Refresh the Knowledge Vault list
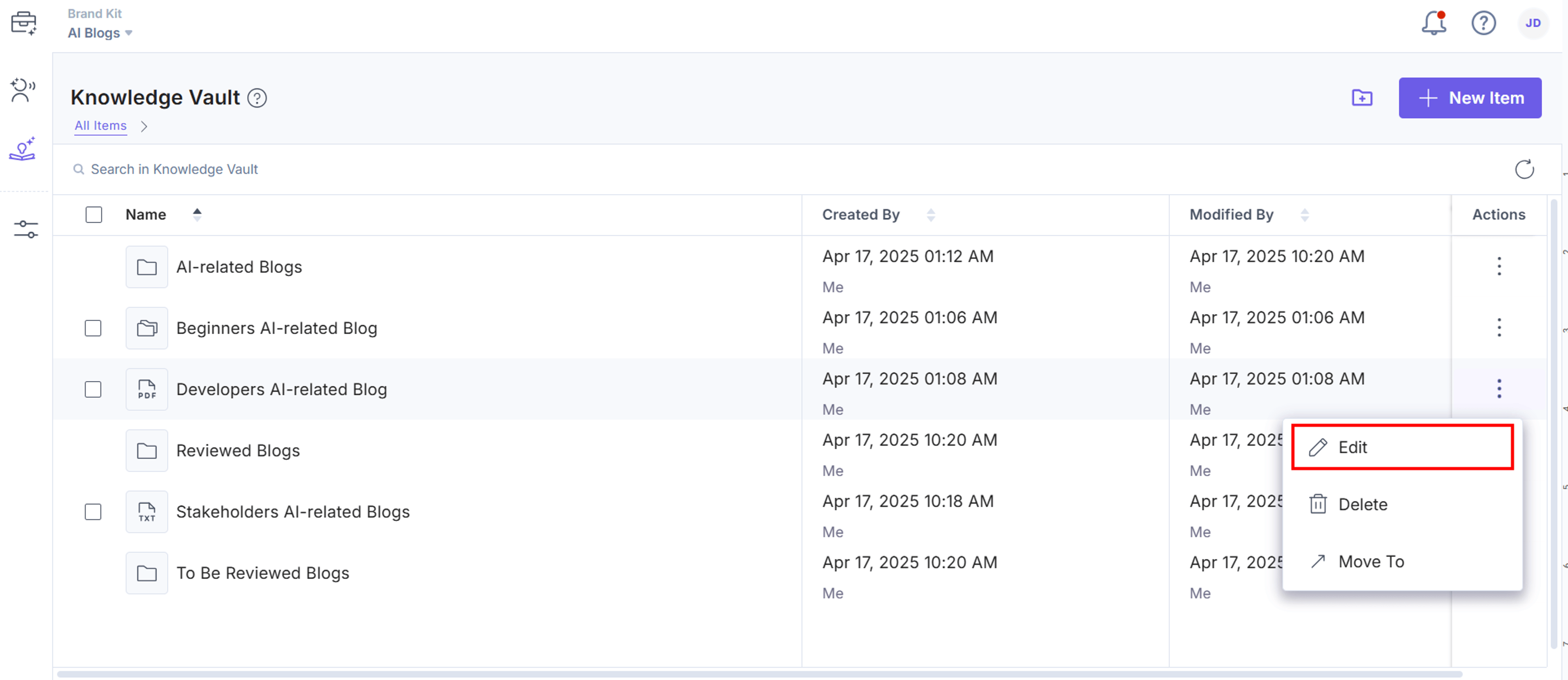The height and width of the screenshot is (680, 1568). tap(1523, 169)
